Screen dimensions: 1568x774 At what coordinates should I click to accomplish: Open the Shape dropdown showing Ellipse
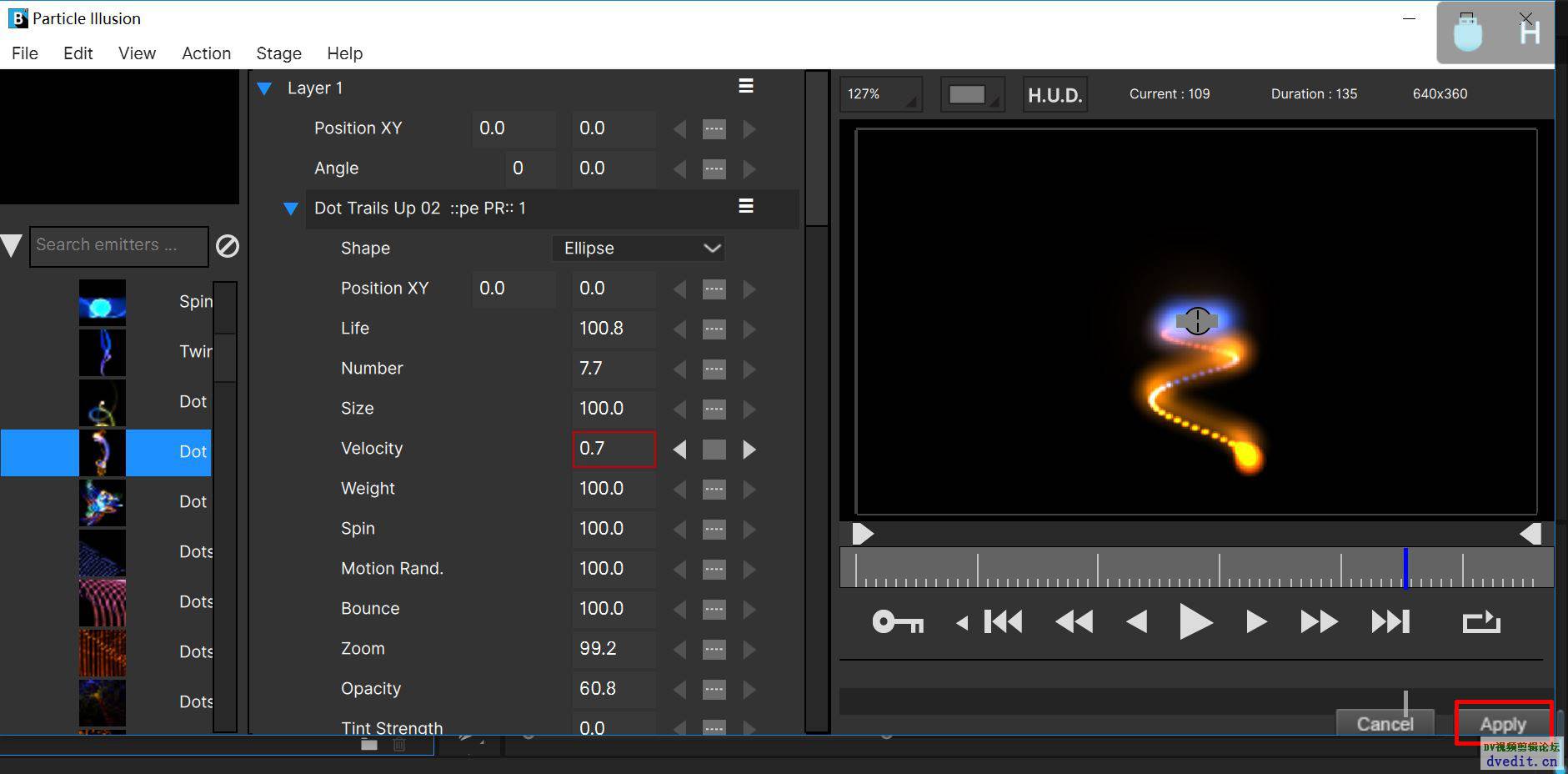639,249
